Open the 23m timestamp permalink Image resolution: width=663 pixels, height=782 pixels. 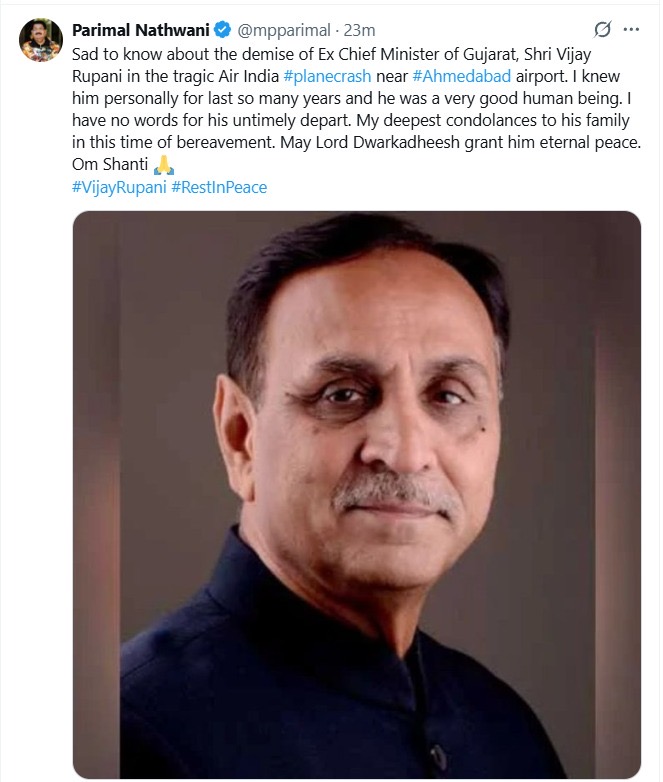point(359,30)
